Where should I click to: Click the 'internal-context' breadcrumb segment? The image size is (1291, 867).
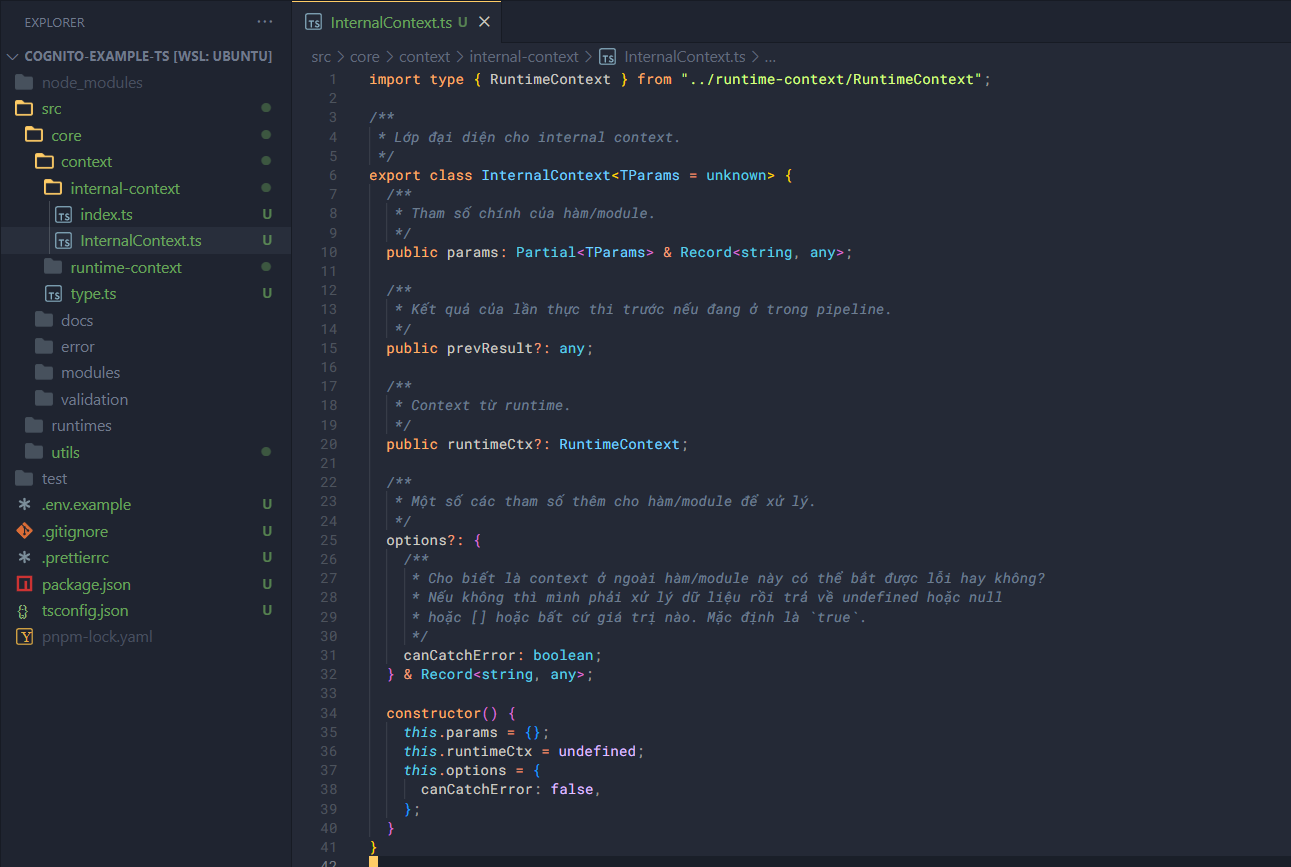pyautogui.click(x=524, y=57)
